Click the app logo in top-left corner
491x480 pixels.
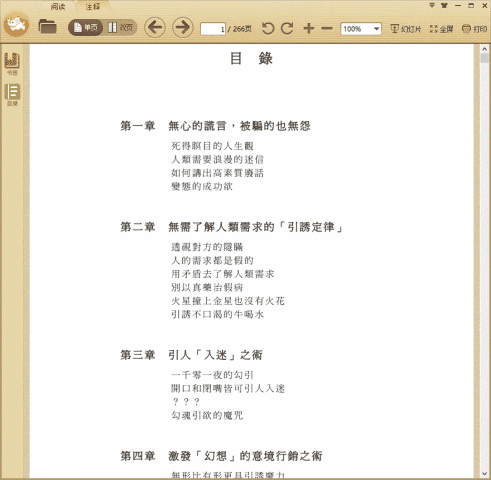16,24
